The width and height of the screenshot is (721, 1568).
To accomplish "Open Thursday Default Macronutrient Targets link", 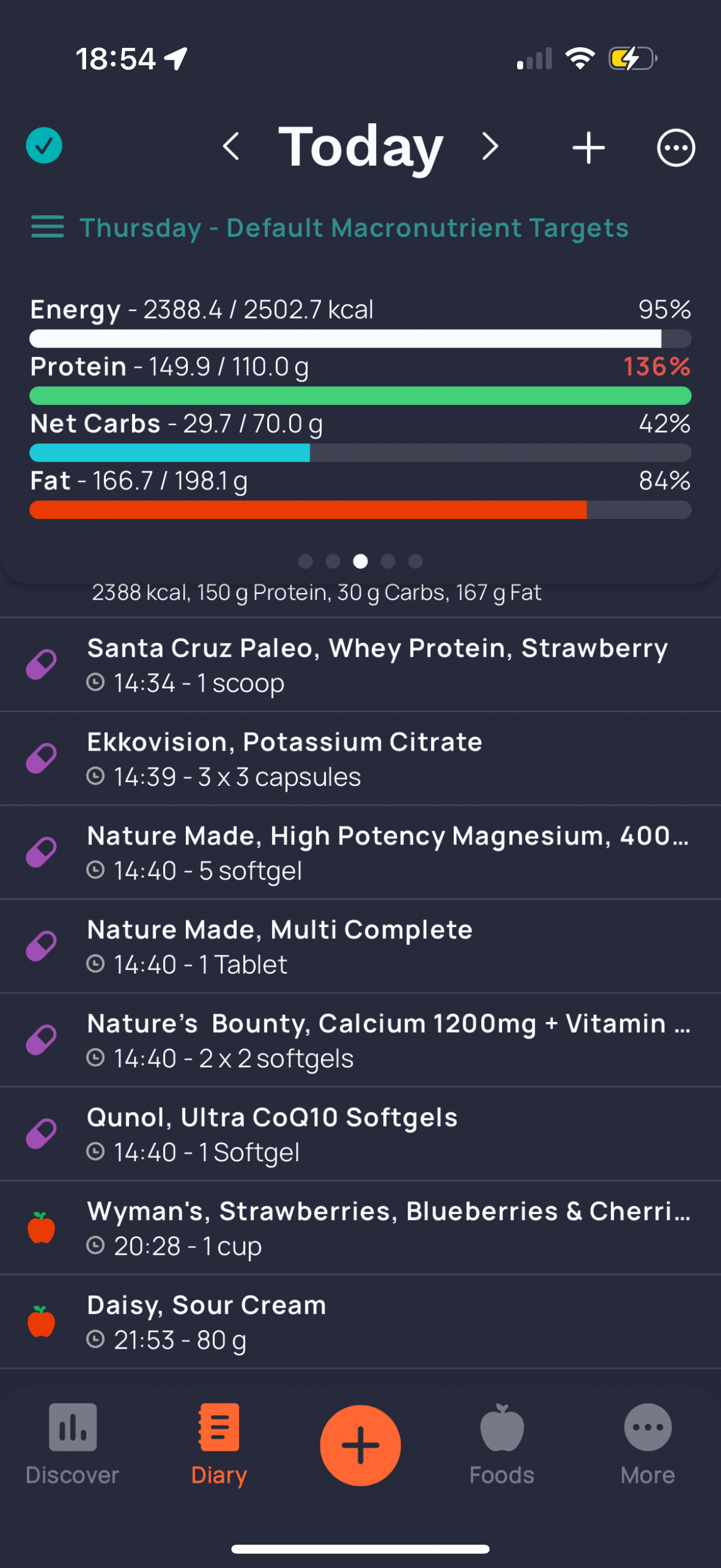I will click(x=354, y=228).
